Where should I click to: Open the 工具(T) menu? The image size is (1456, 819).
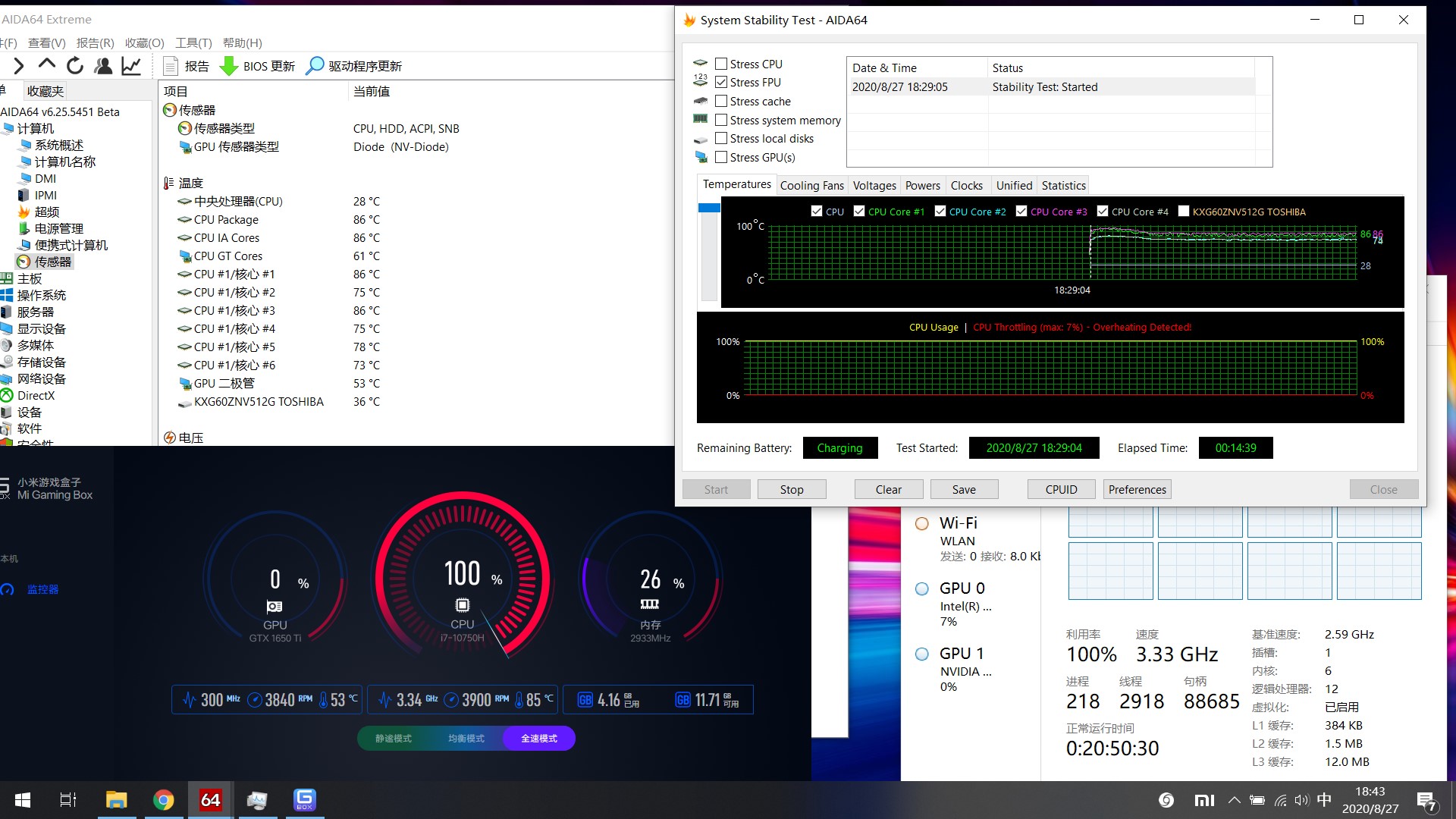pos(193,42)
